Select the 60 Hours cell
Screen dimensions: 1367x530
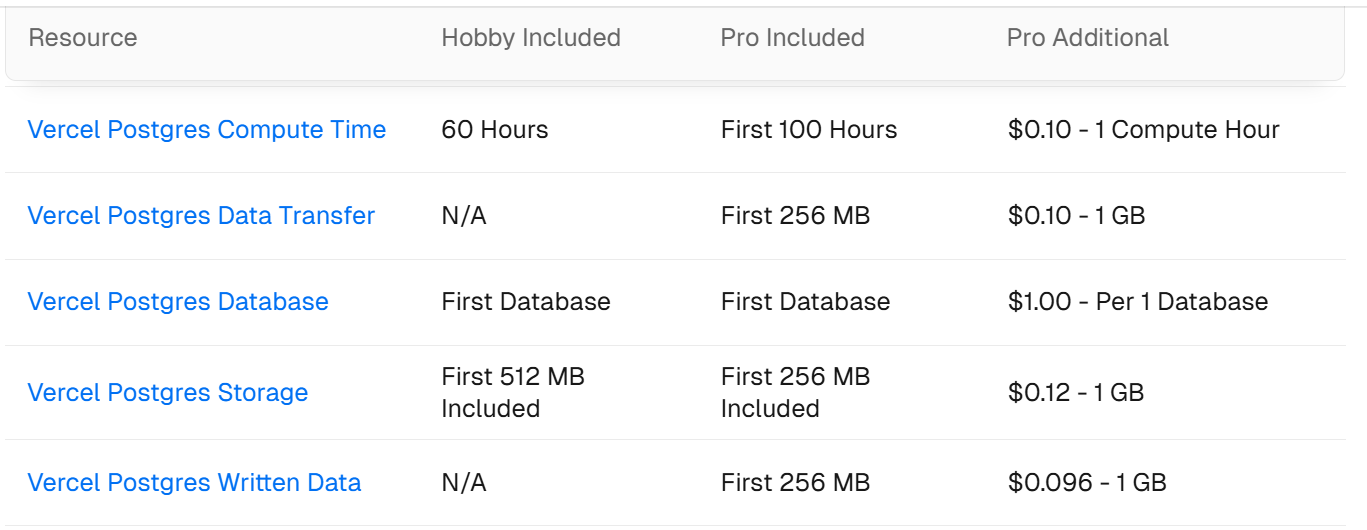(x=495, y=130)
